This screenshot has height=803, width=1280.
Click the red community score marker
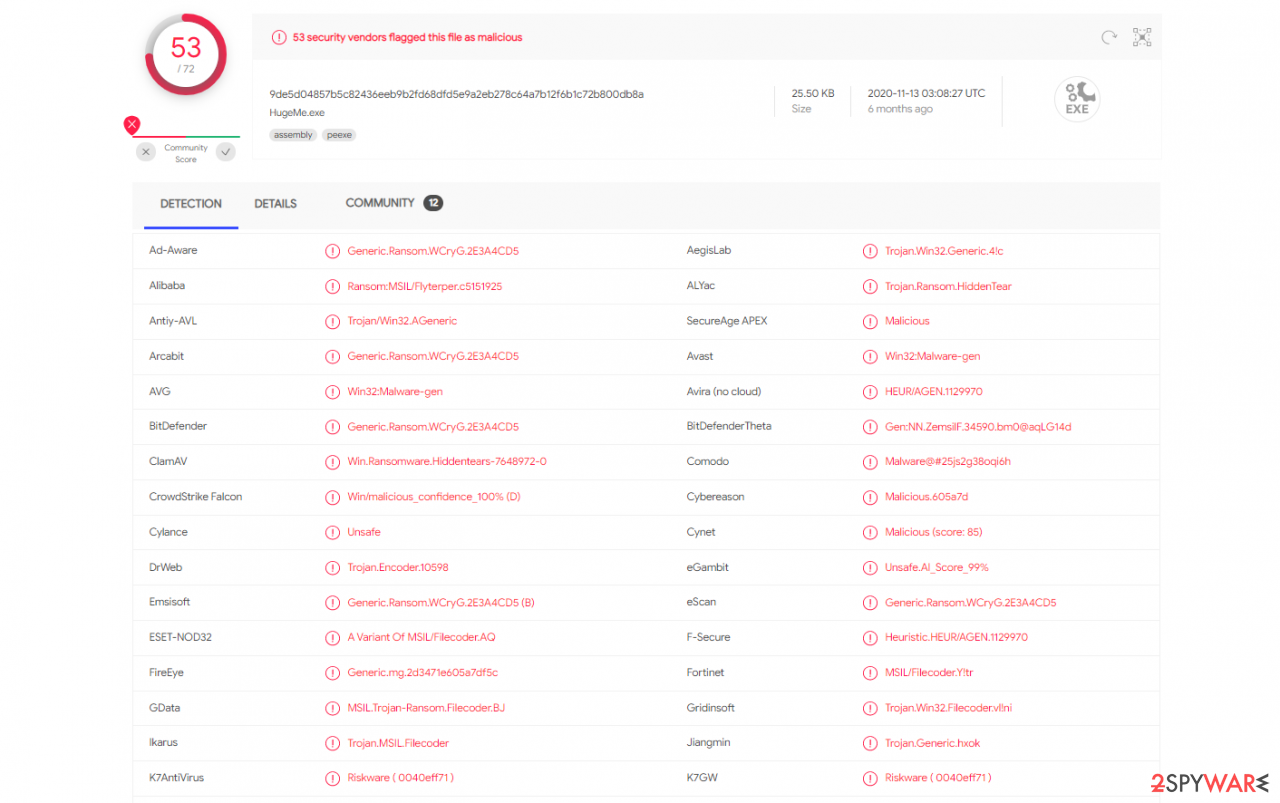coord(131,125)
